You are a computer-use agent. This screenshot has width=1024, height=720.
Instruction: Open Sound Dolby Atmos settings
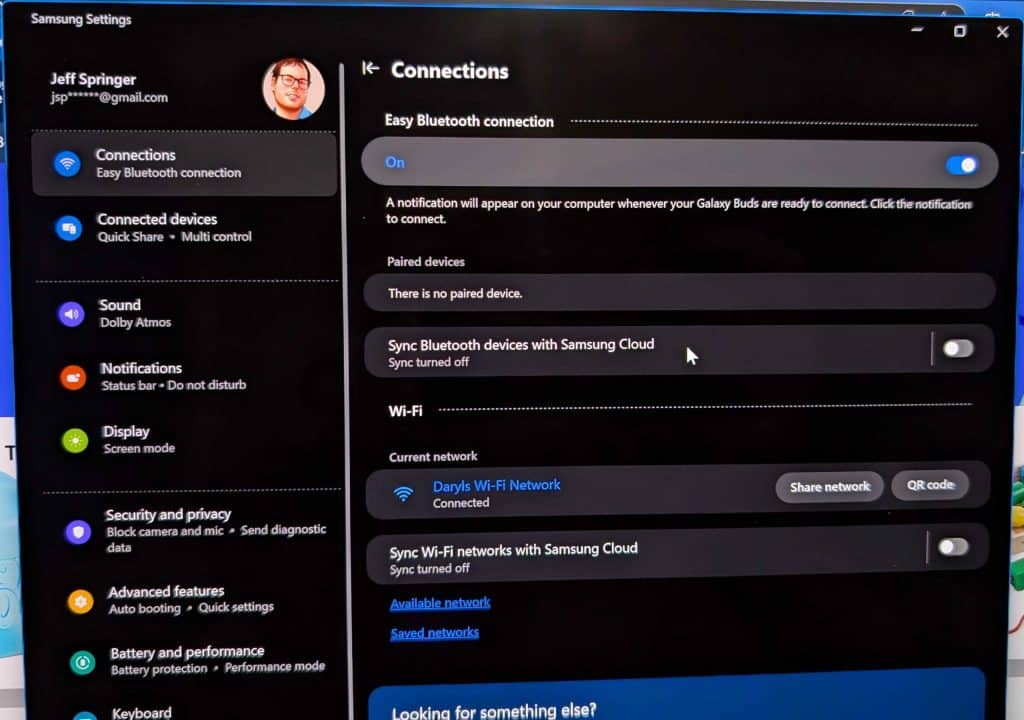[188, 314]
